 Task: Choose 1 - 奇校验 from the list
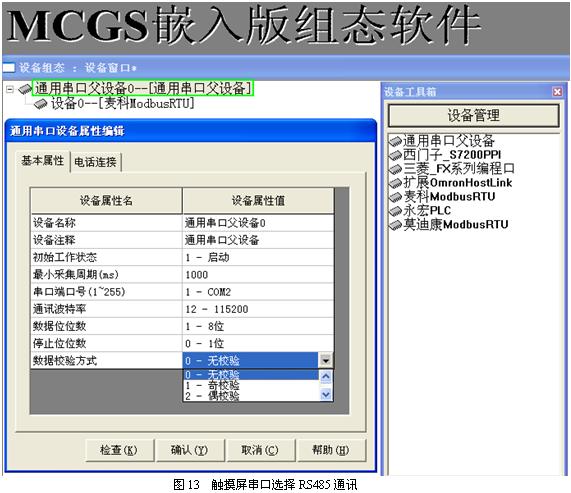coord(251,385)
